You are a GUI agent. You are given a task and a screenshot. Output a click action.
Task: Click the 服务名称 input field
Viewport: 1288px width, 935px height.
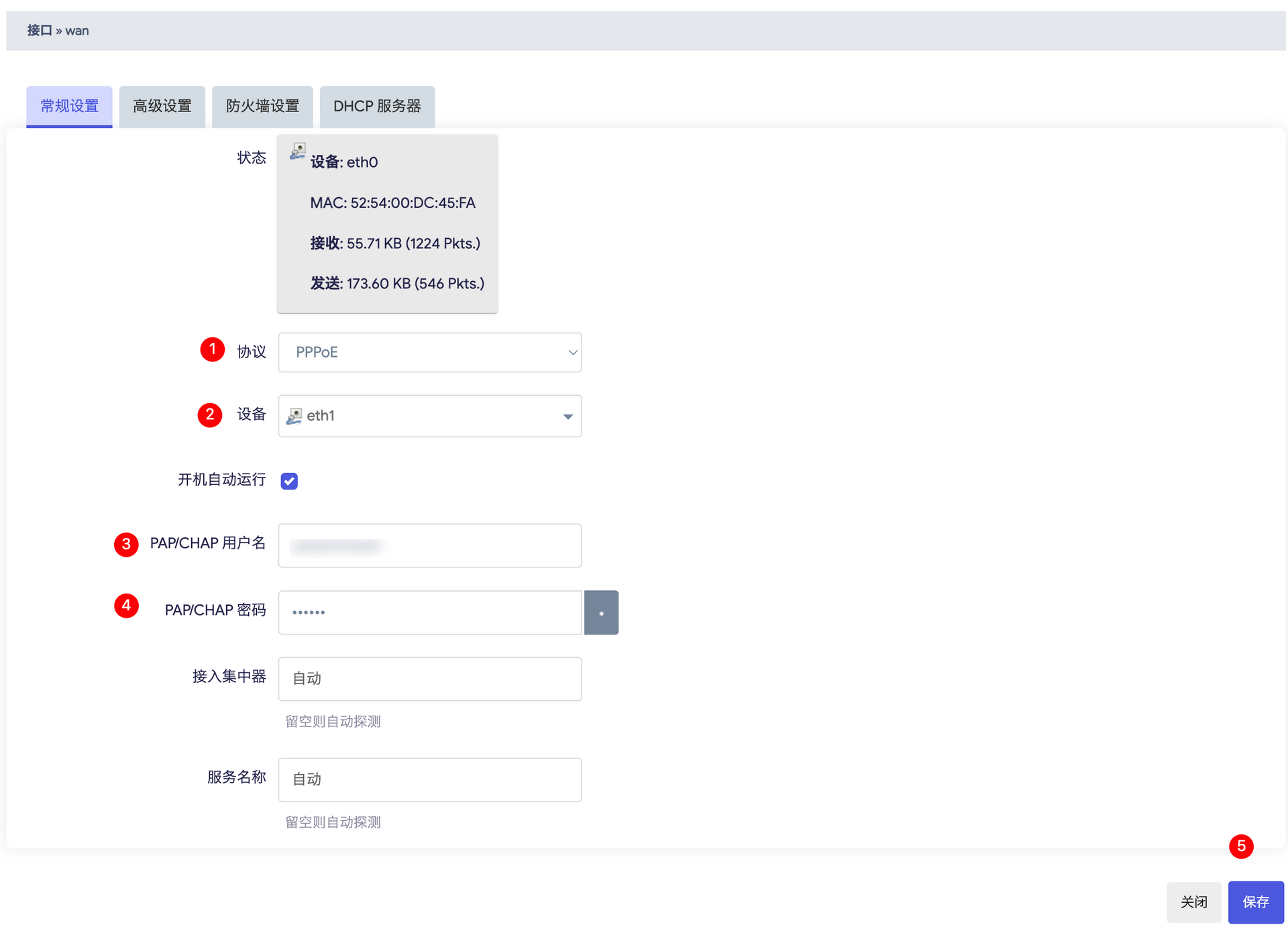coord(430,779)
